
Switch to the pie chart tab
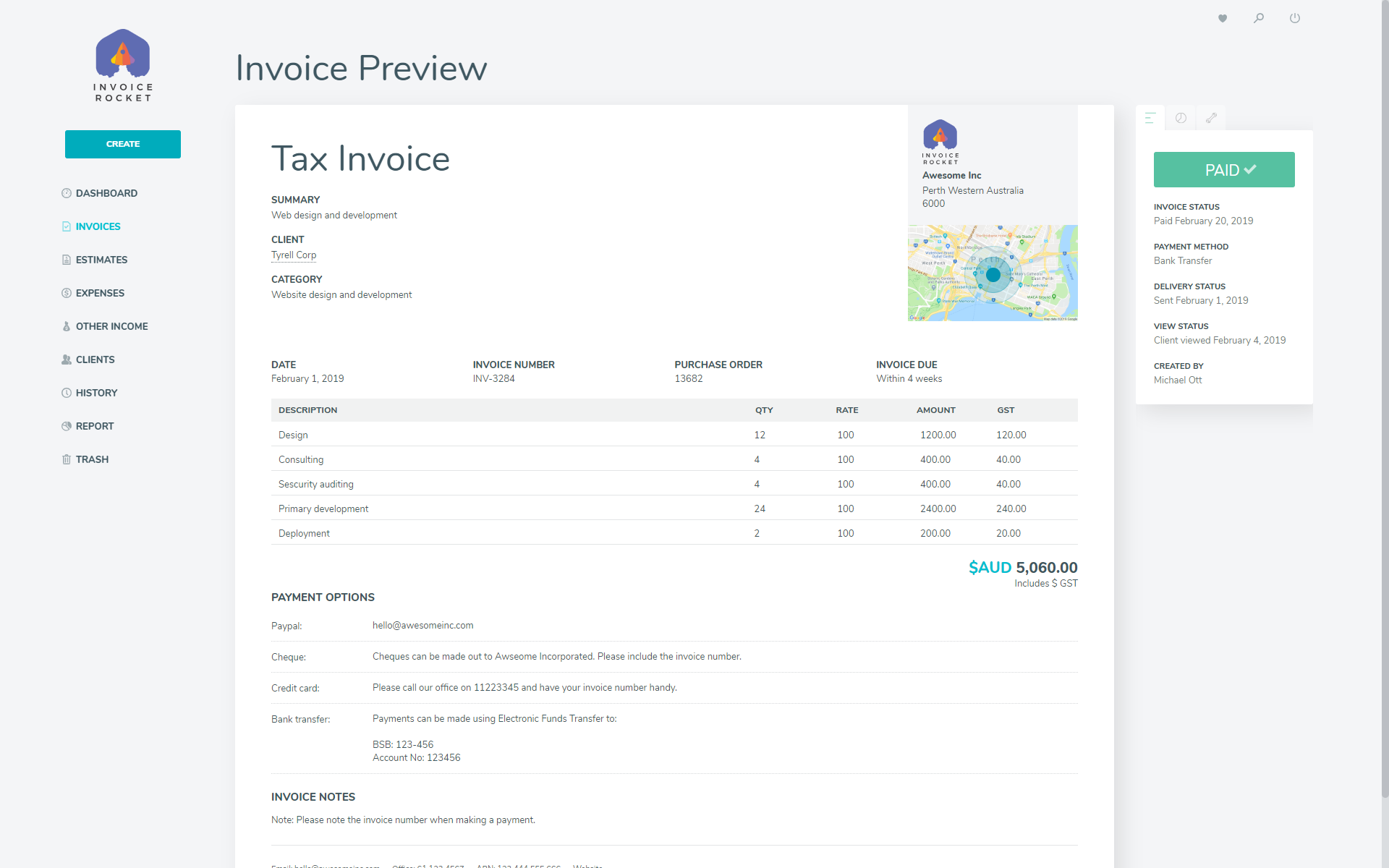[x=1181, y=118]
